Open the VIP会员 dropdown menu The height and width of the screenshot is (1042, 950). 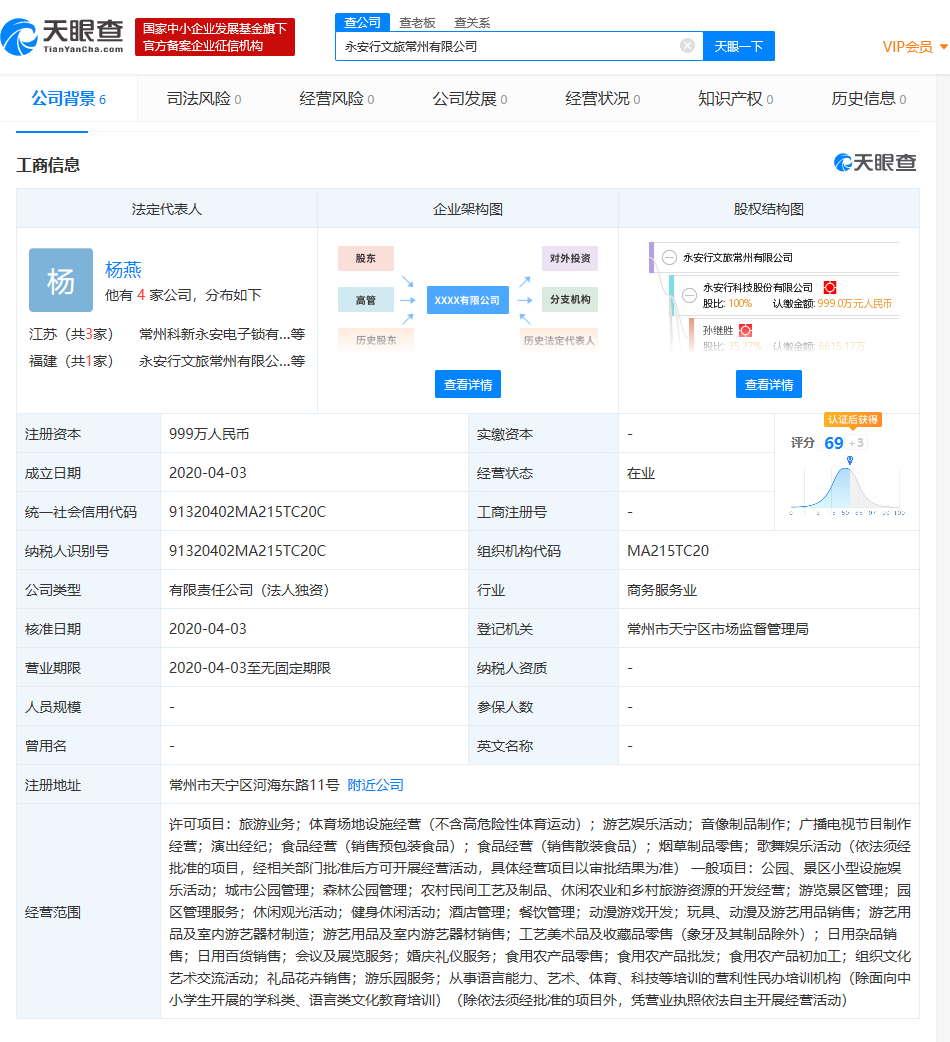point(914,46)
